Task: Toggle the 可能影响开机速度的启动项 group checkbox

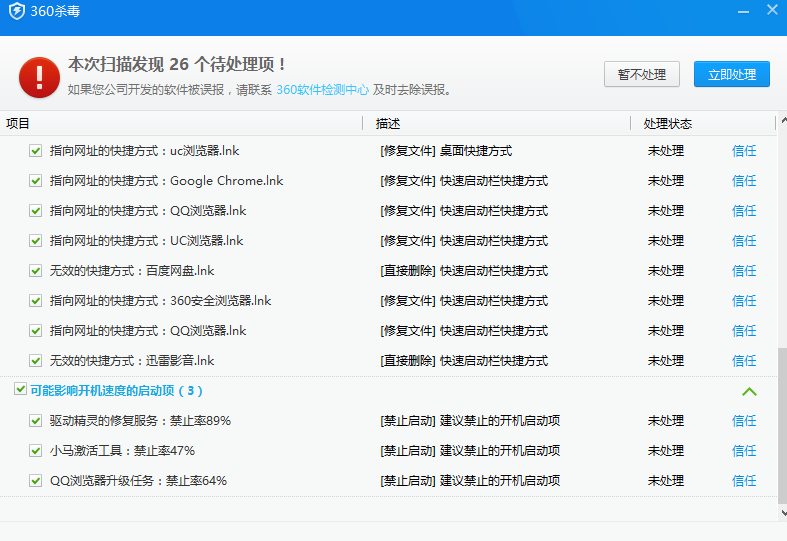Action: 20,390
